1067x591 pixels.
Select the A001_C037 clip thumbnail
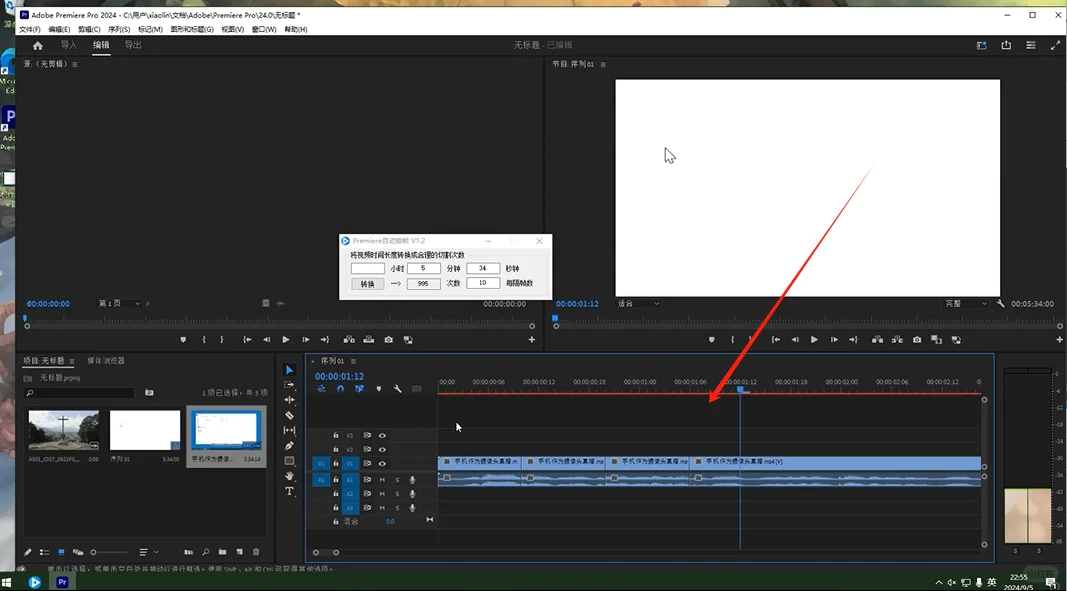click(x=64, y=430)
